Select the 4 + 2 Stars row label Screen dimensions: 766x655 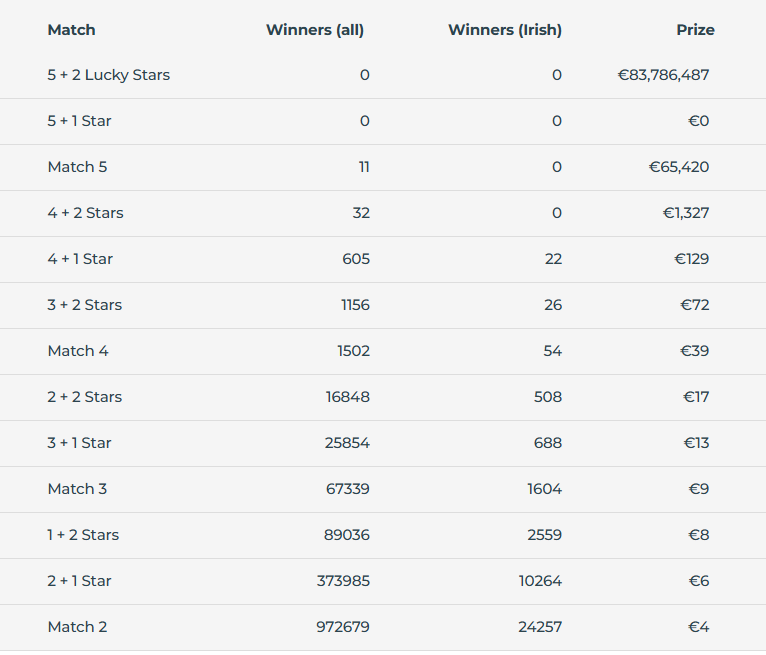coord(85,212)
